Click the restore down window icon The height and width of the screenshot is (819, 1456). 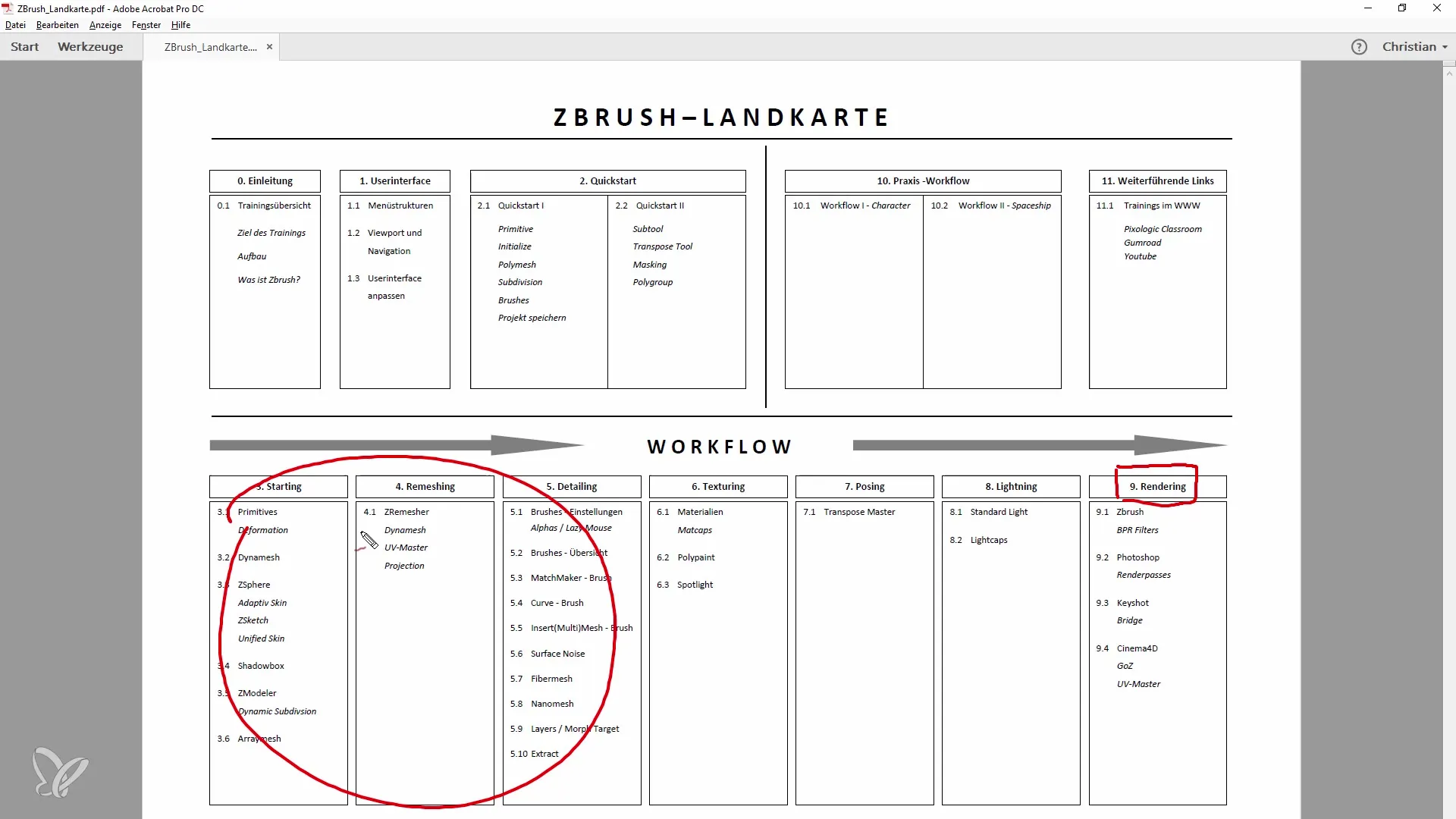tap(1402, 8)
